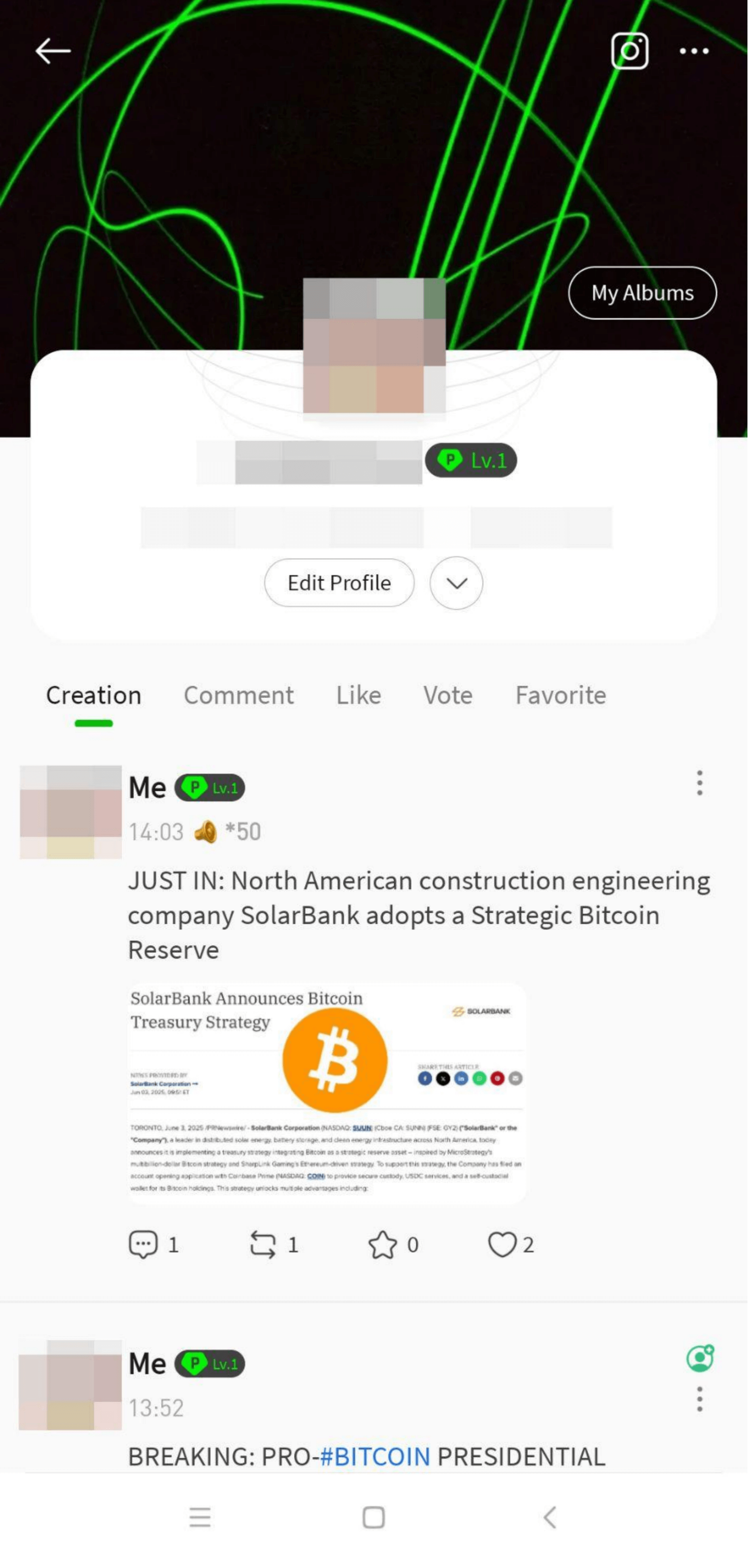Tap the Edit Profile button
This screenshot has width=753, height=1568.
point(339,583)
